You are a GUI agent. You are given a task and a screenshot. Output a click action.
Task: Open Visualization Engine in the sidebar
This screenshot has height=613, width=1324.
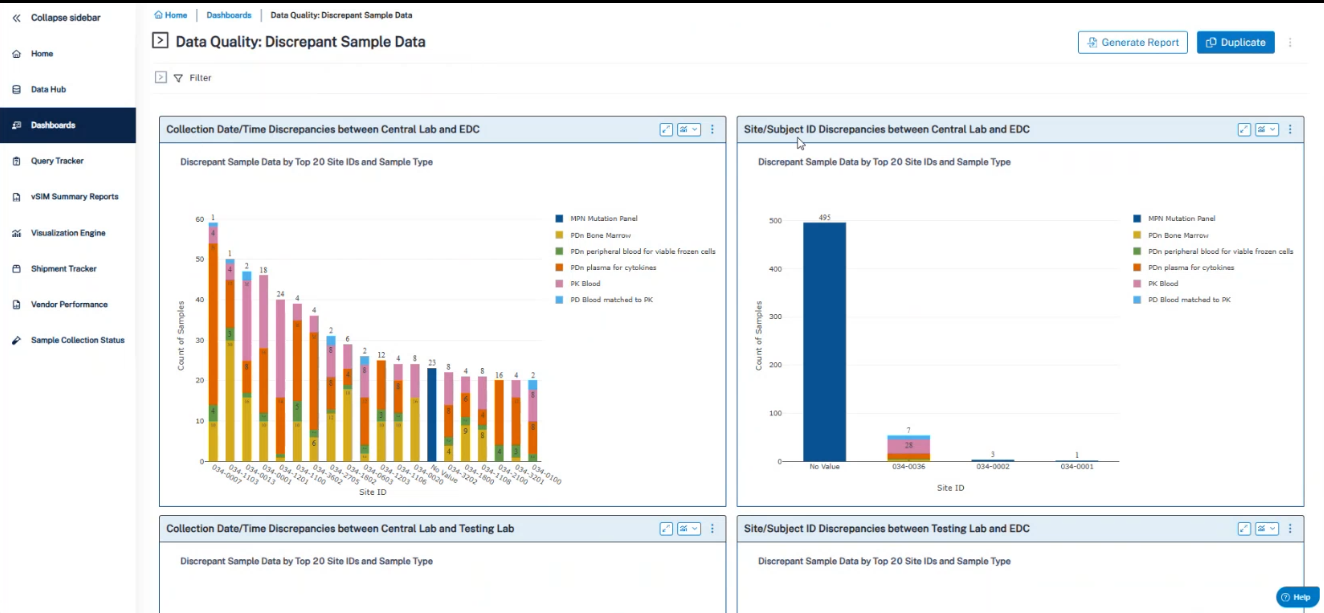68,233
